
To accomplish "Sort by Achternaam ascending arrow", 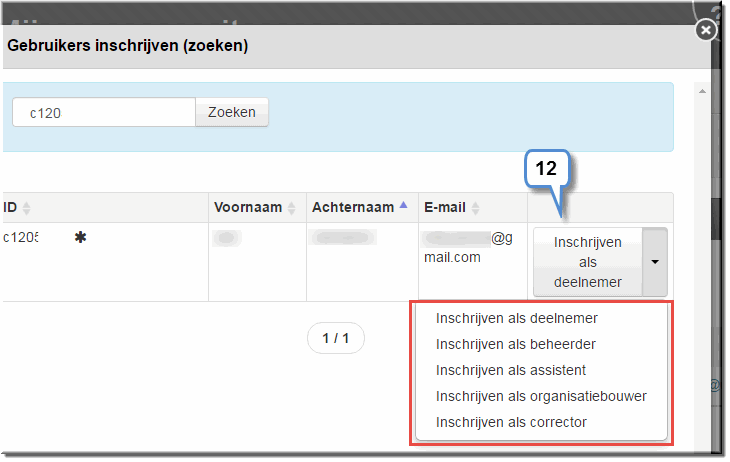I will 403,204.
